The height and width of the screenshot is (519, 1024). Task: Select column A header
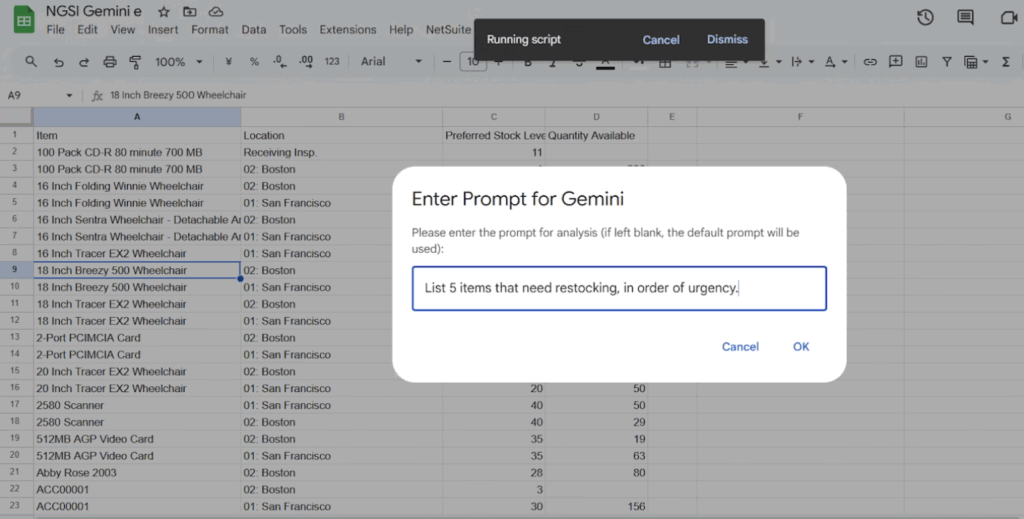[137, 117]
